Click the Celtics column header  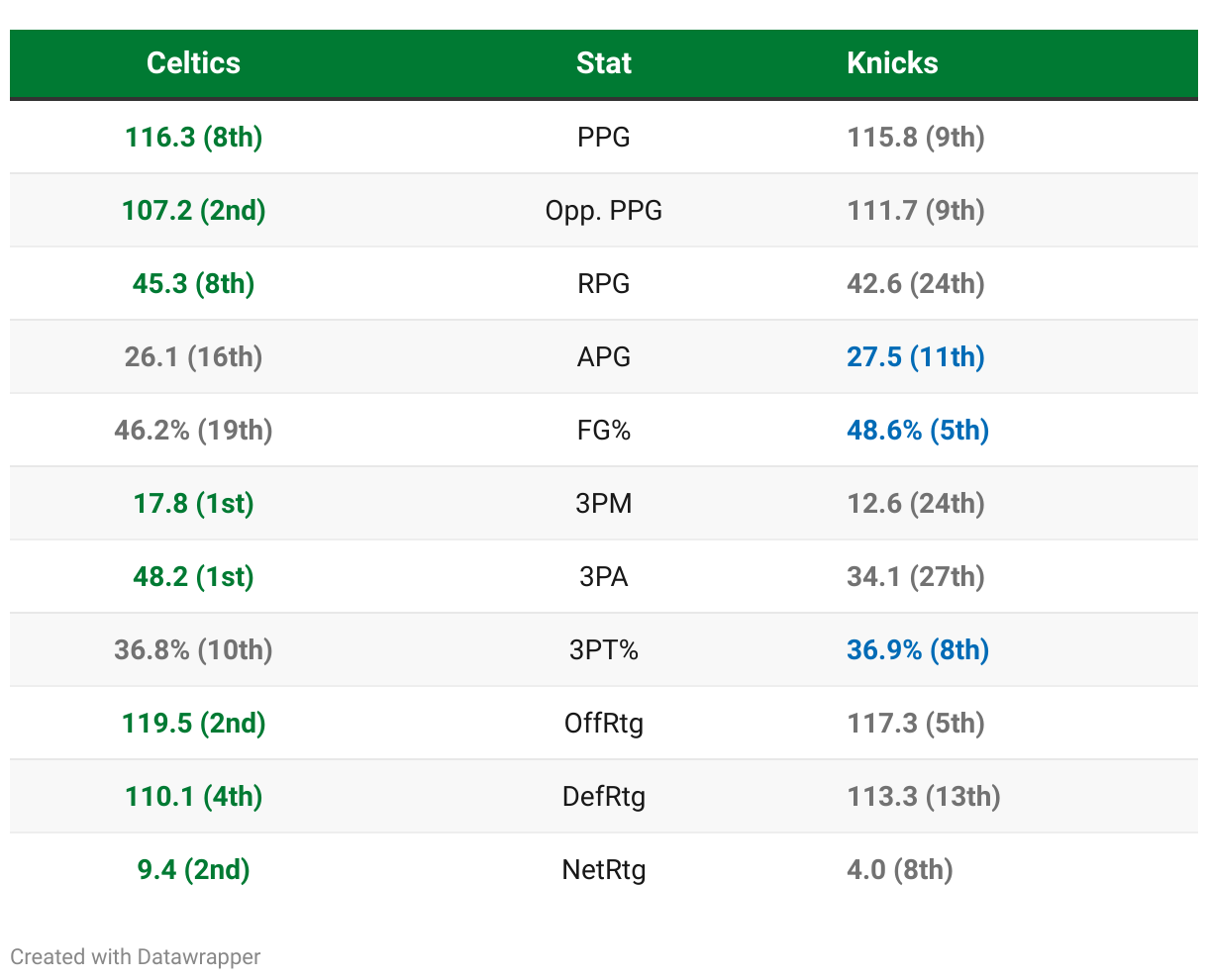click(193, 63)
